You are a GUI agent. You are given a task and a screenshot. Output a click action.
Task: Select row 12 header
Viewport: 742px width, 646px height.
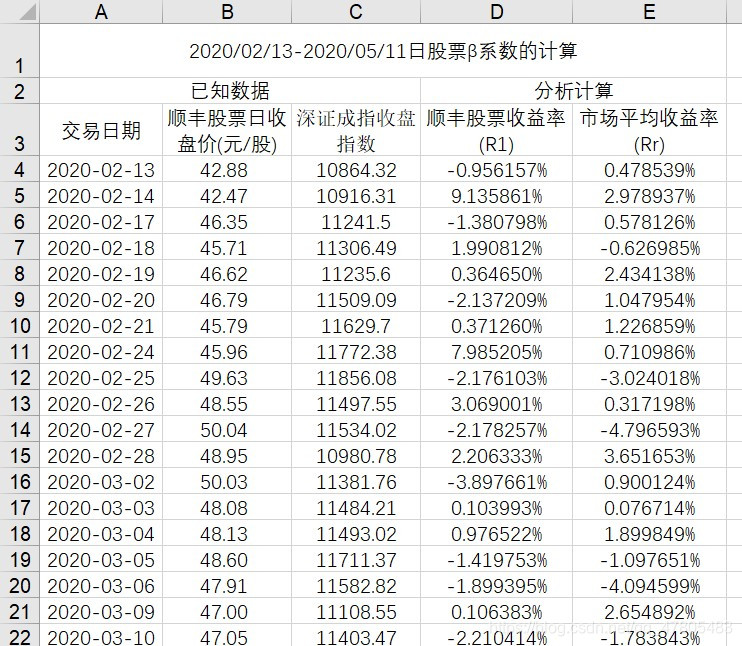(x=19, y=377)
